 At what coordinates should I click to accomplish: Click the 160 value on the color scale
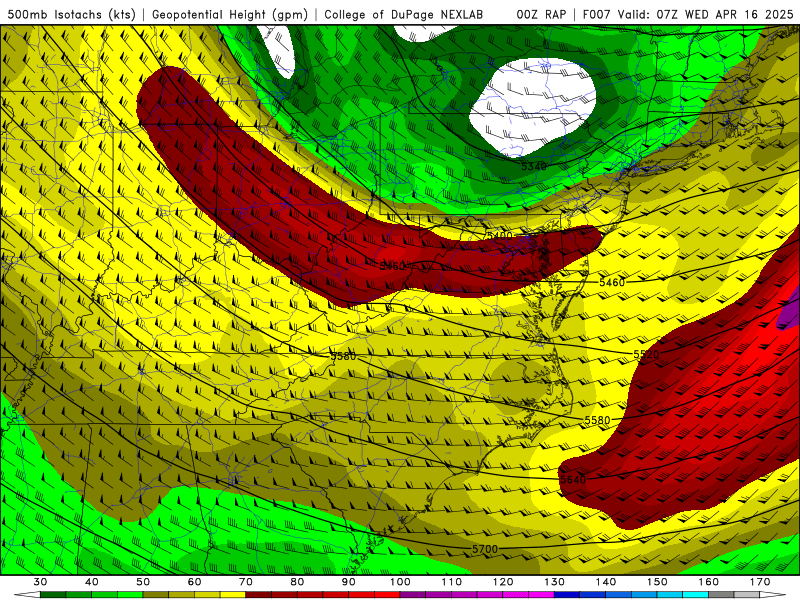point(709,582)
